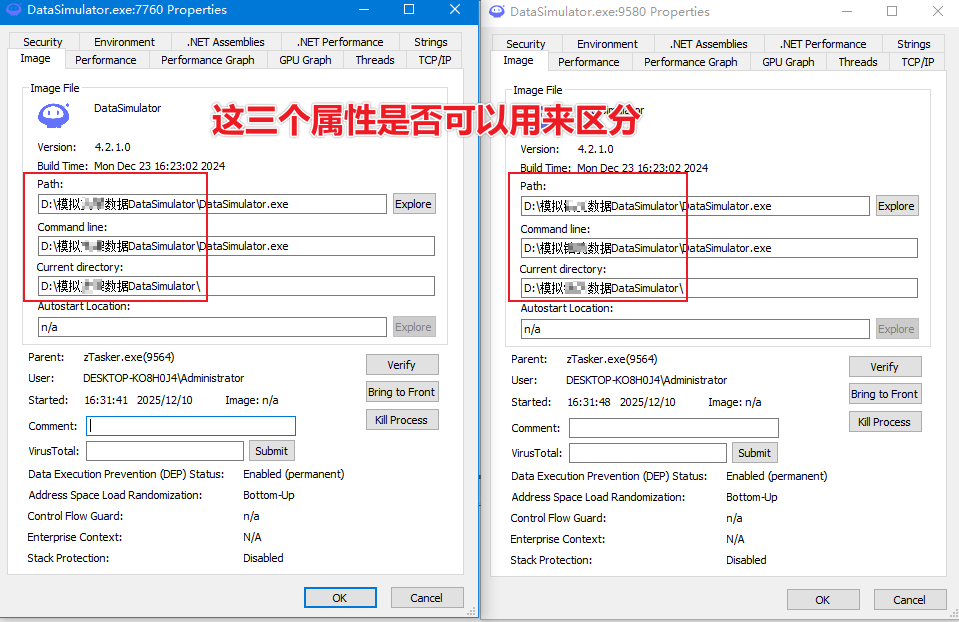Viewport: 959px width, 622px height.
Task: Open the Threads tab in the 7760 window
Action: click(x=375, y=60)
